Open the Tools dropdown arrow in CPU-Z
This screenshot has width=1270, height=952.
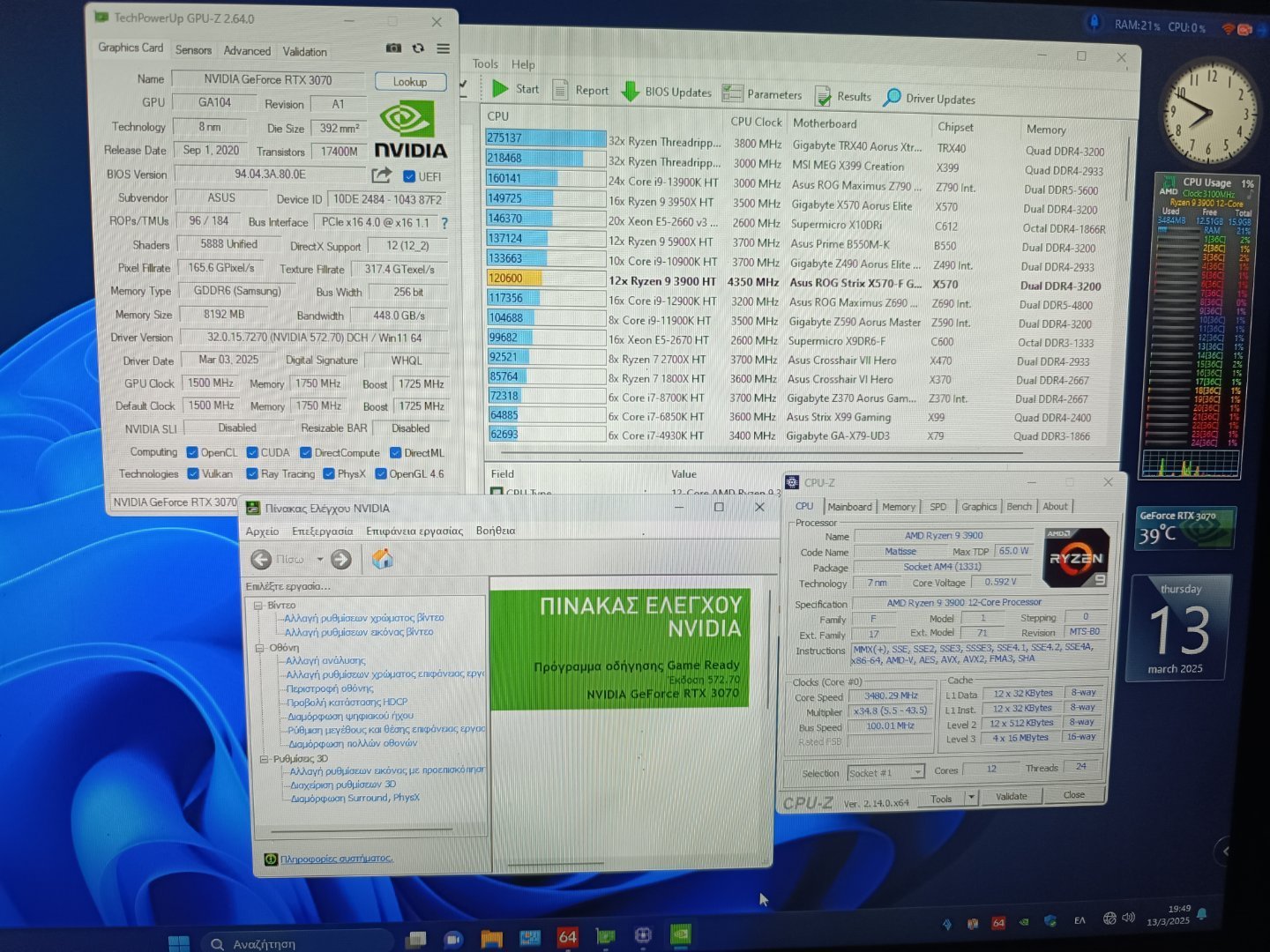971,797
